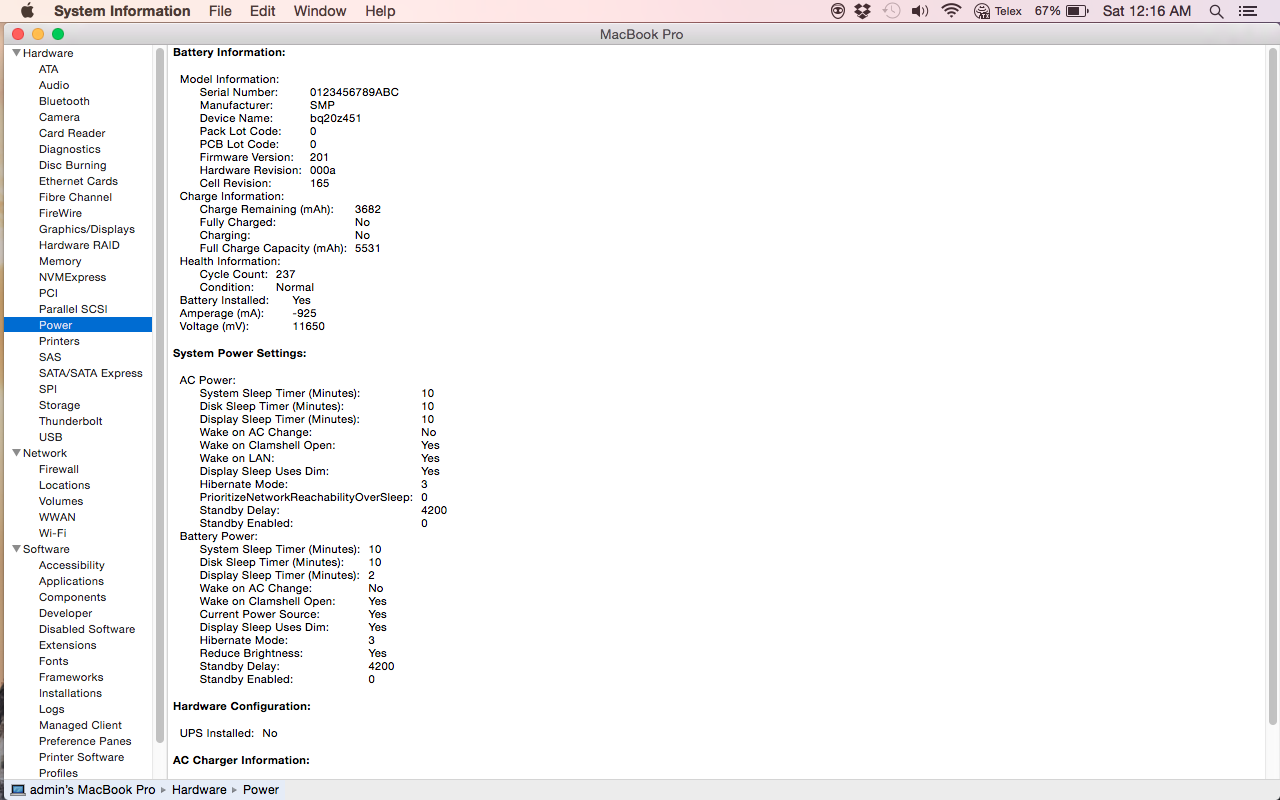
Task: Click the volume speaker icon
Action: [920, 11]
